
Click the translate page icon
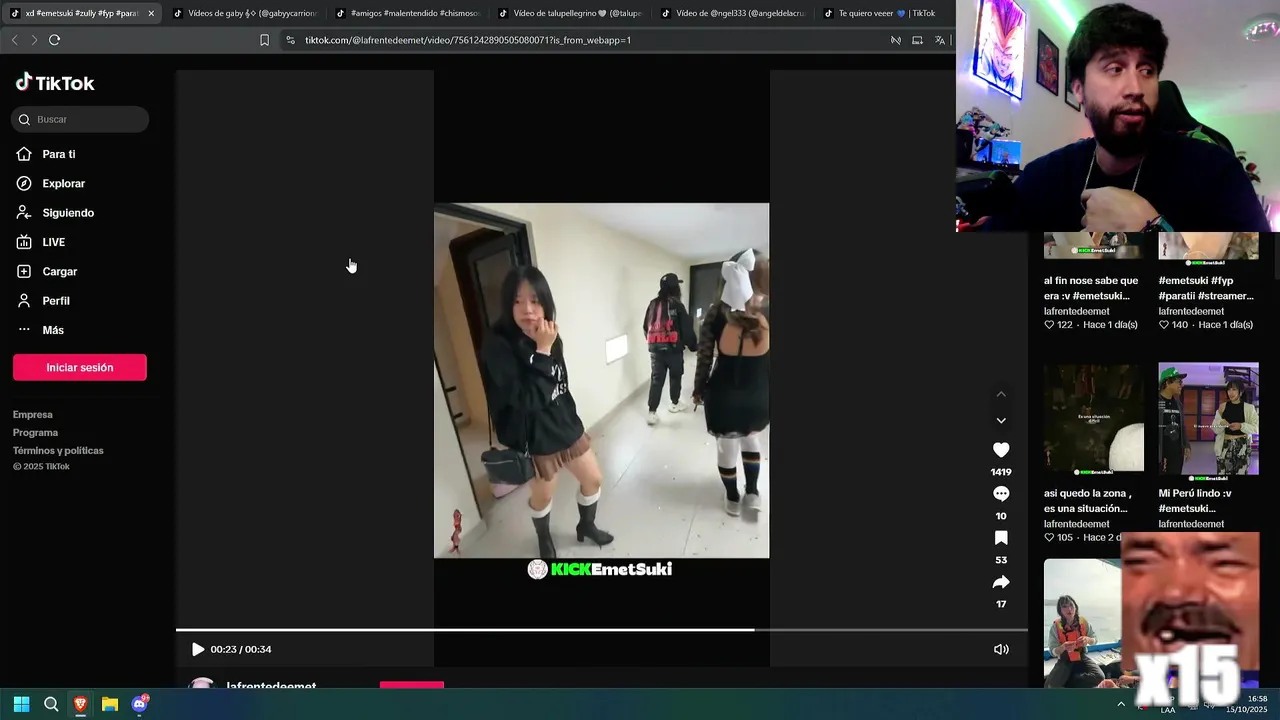coord(940,40)
